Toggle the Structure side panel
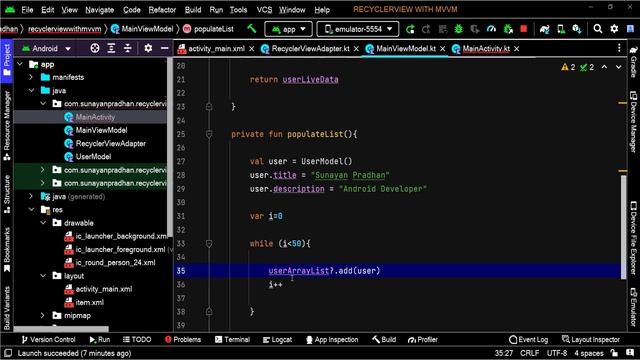This screenshot has height=360, width=640. coord(7,194)
